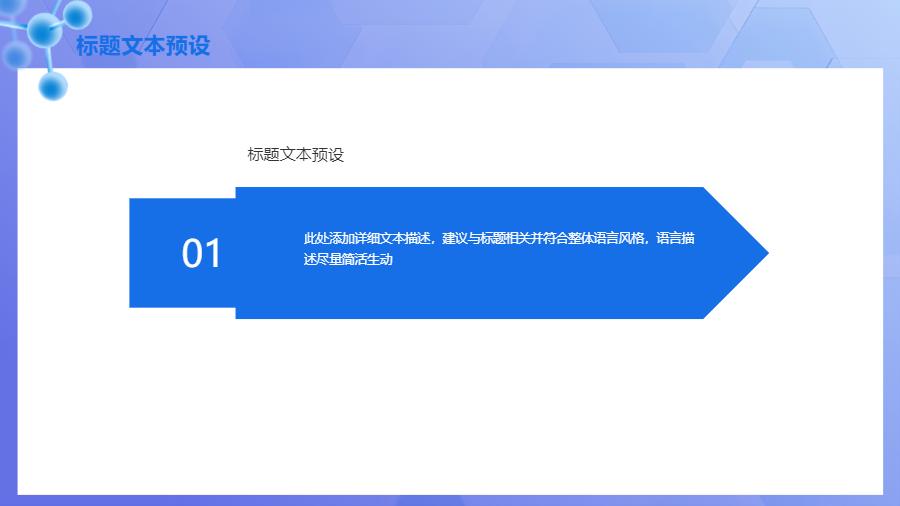
Task: Select the lowest molecule sphere overlapping white panel
Action: coord(53,86)
